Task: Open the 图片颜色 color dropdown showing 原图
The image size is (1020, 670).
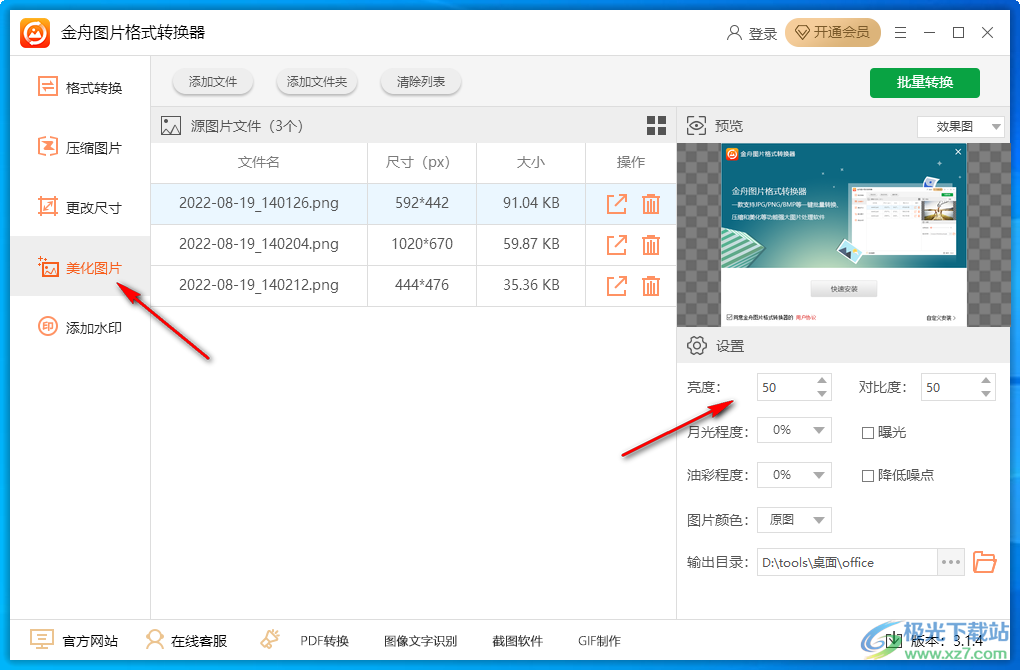Action: tap(794, 520)
